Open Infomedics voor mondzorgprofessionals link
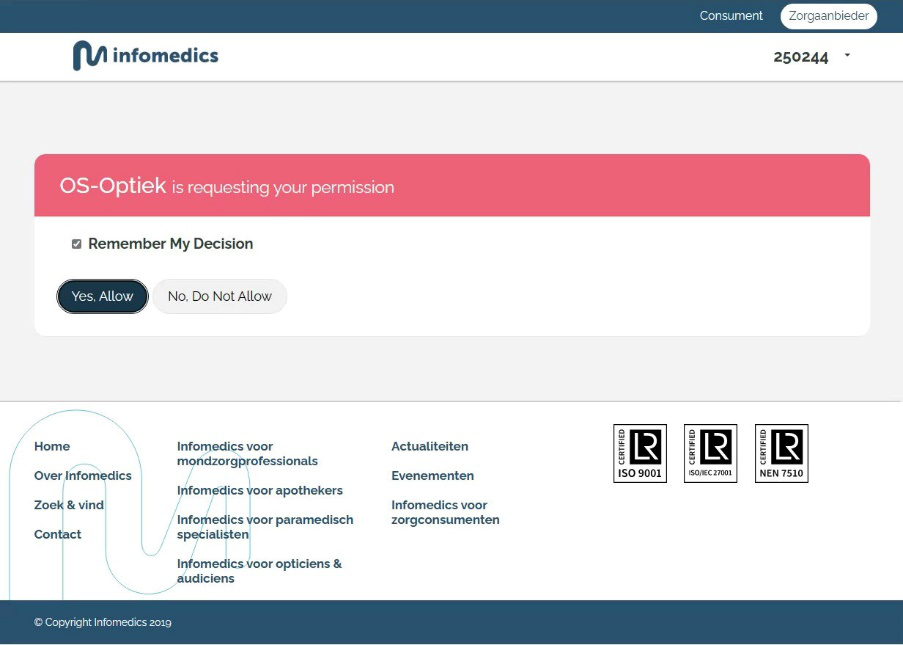This screenshot has height=645, width=903. pos(247,454)
